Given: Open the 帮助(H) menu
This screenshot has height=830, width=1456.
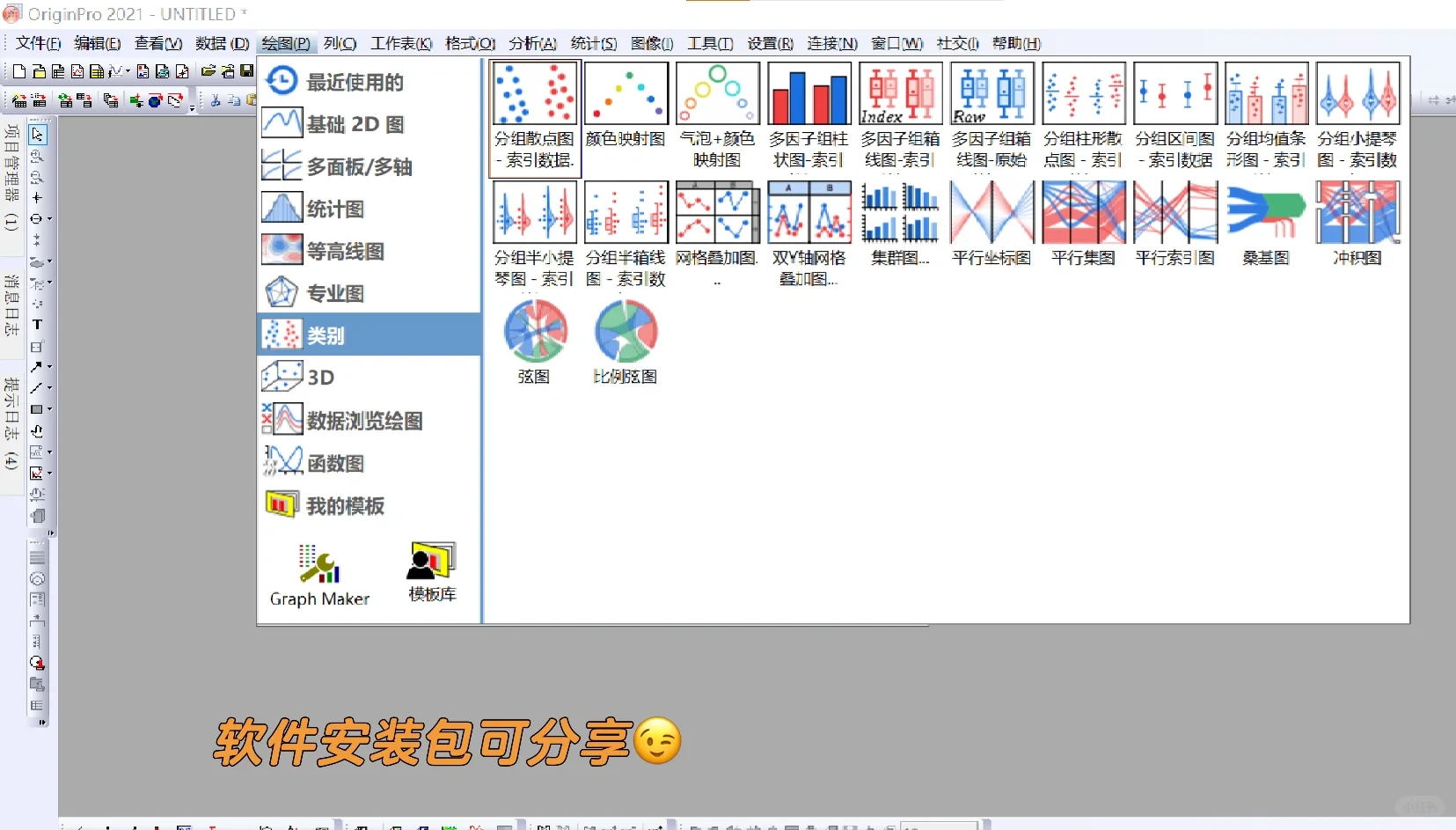Looking at the screenshot, I should point(1016,43).
